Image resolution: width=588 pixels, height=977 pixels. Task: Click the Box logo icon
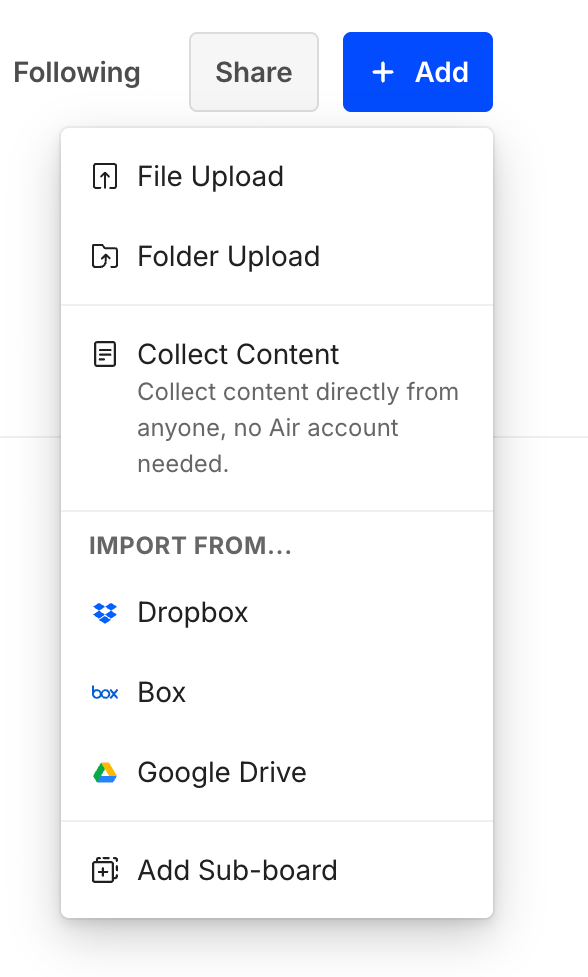click(x=104, y=692)
